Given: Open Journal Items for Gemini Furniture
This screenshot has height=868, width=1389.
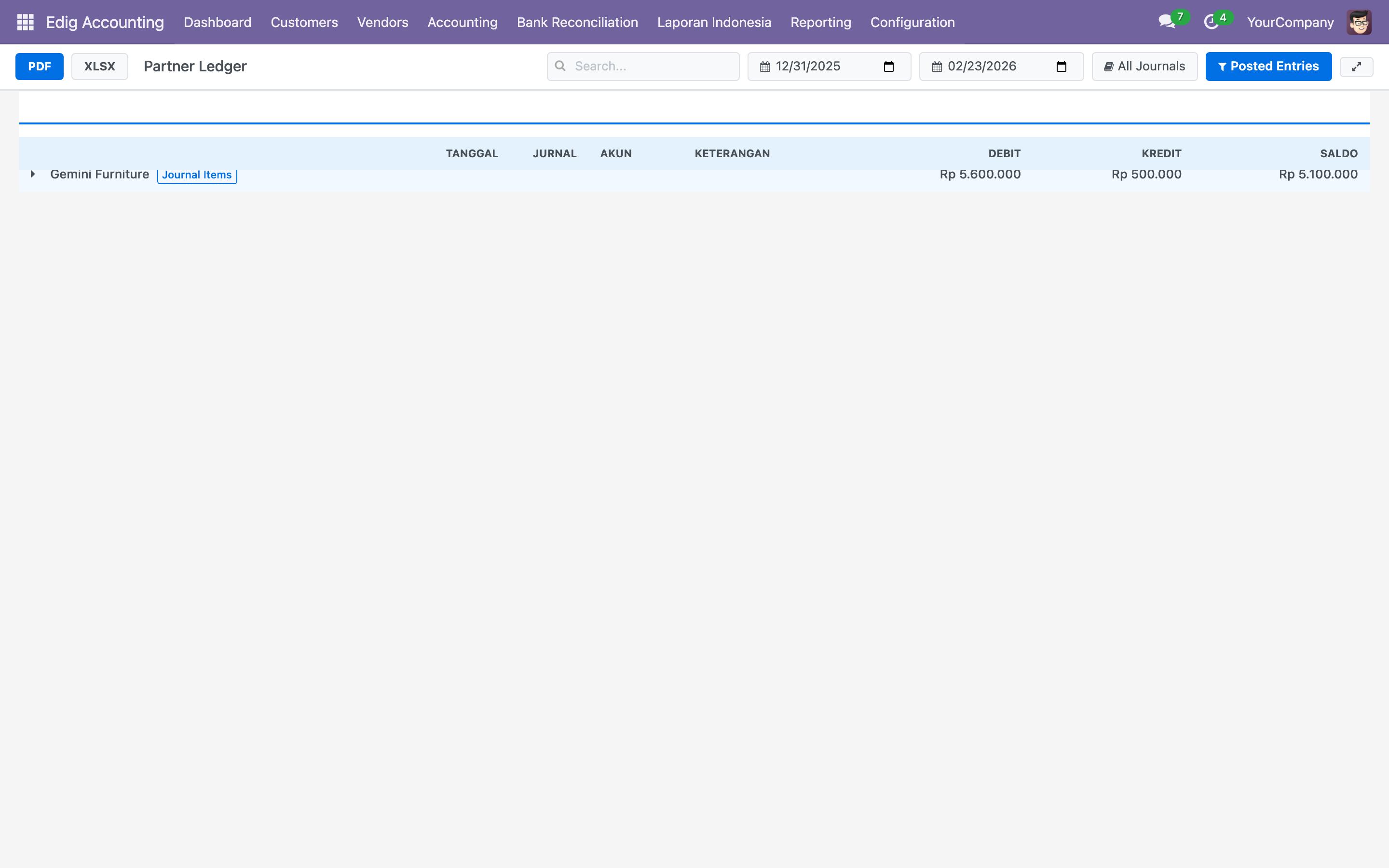Looking at the screenshot, I should pyautogui.click(x=197, y=175).
